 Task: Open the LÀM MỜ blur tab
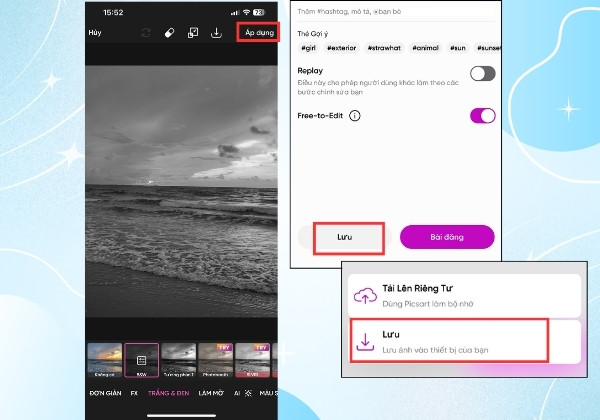click(x=211, y=393)
